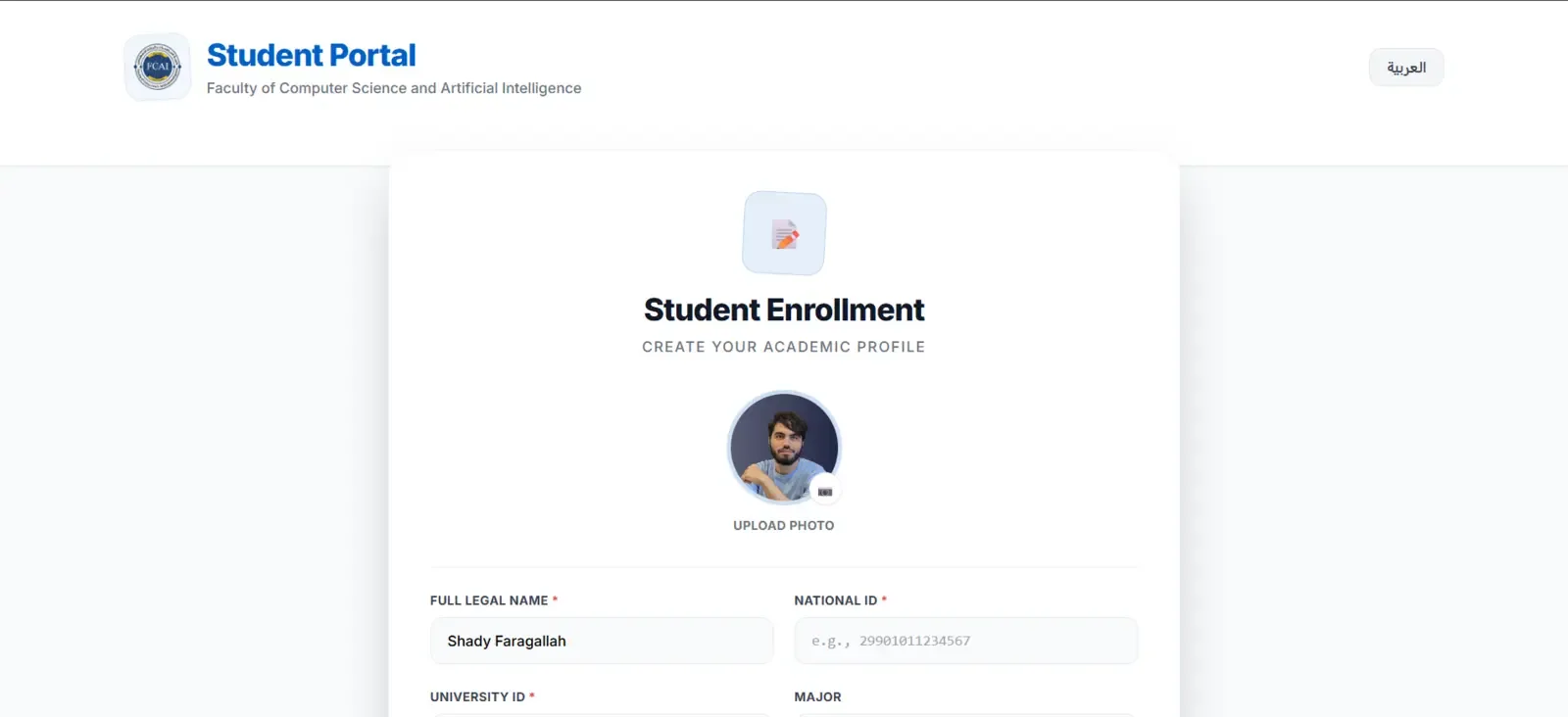
Task: Focus the National ID input field
Action: (966, 641)
